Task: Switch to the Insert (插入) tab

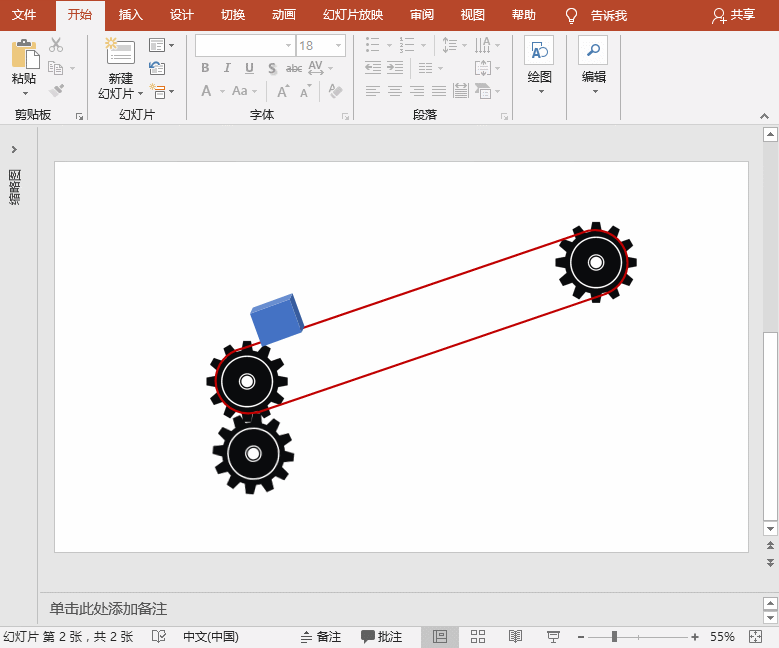Action: pyautogui.click(x=131, y=15)
